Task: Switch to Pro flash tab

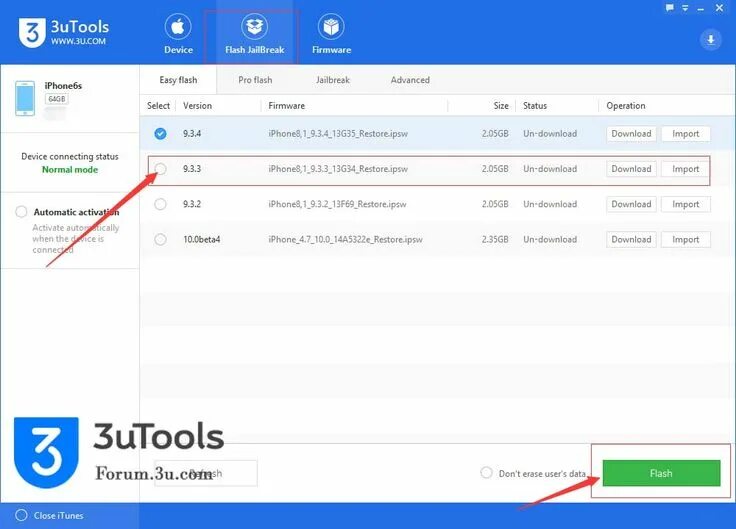Action: [x=255, y=80]
